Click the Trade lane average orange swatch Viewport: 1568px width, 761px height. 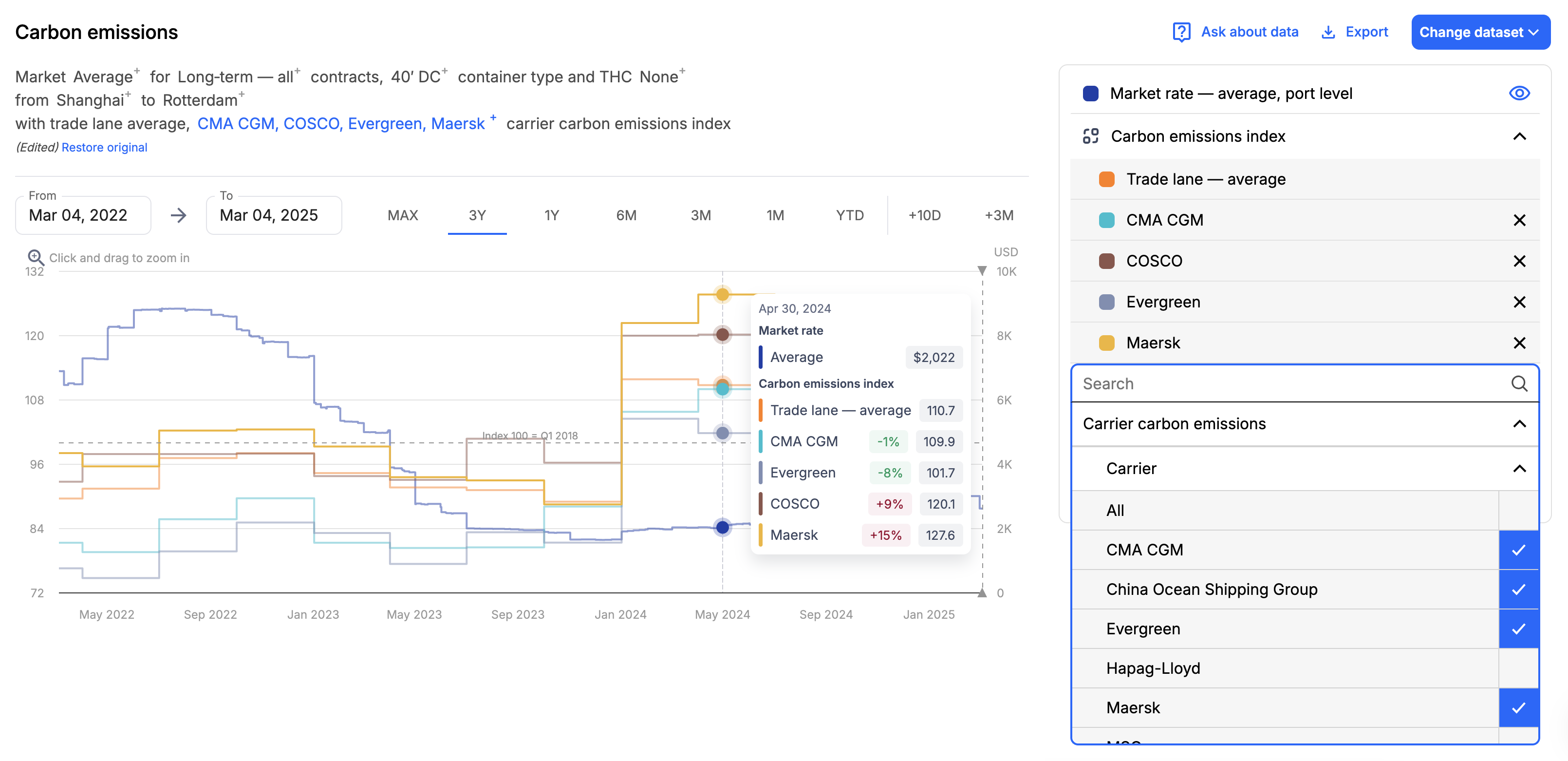(x=1106, y=179)
